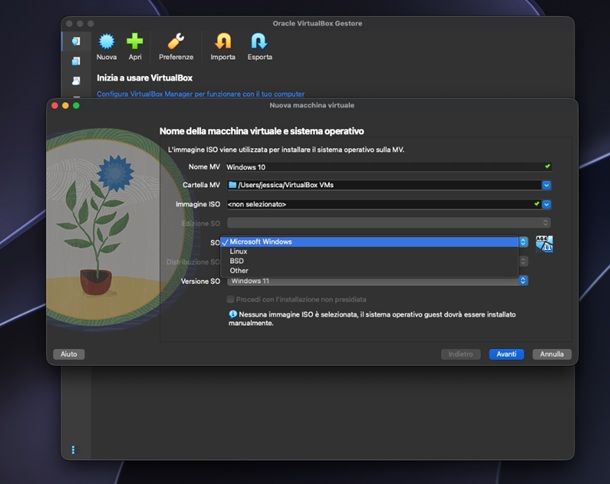Image resolution: width=610 pixels, height=484 pixels.
Task: Click the Inizia a usare VirtualBox heading
Action: [x=145, y=78]
